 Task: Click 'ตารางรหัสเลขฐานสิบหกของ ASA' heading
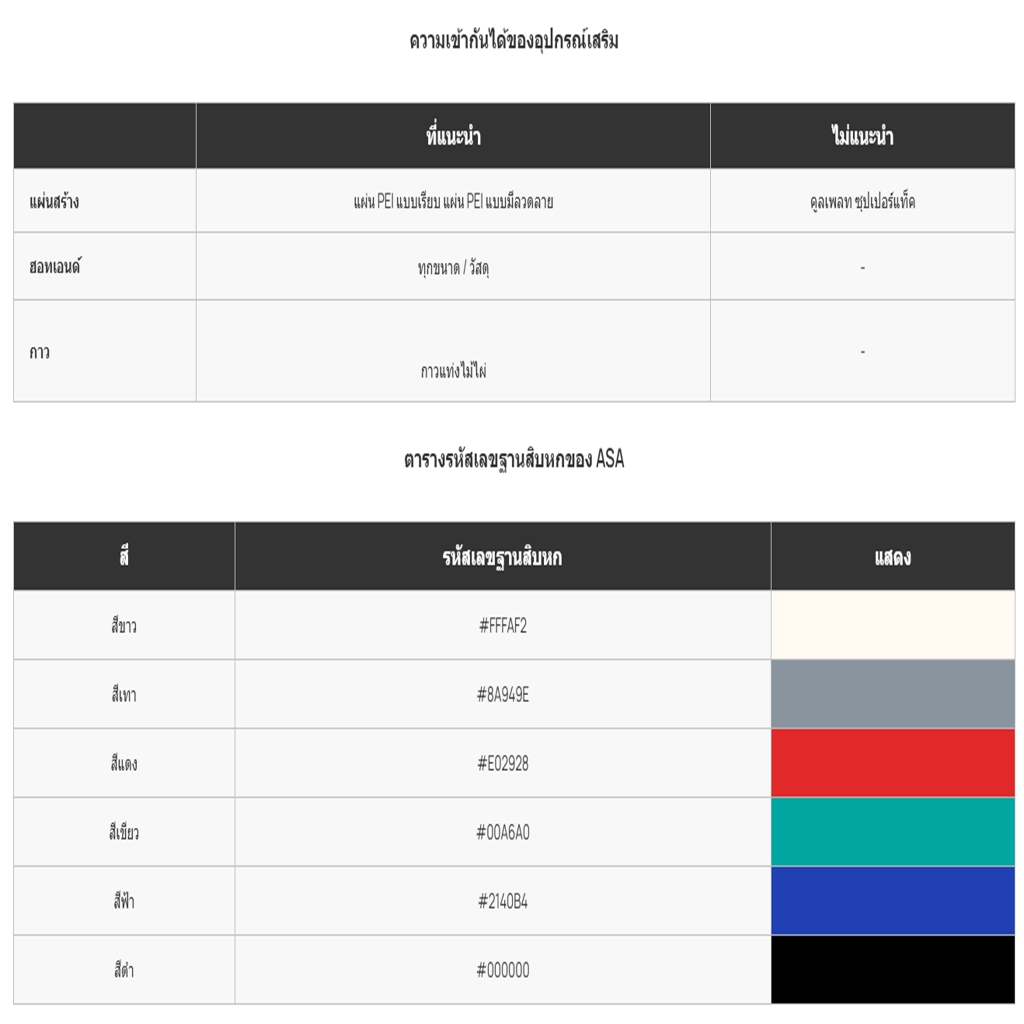pos(513,460)
